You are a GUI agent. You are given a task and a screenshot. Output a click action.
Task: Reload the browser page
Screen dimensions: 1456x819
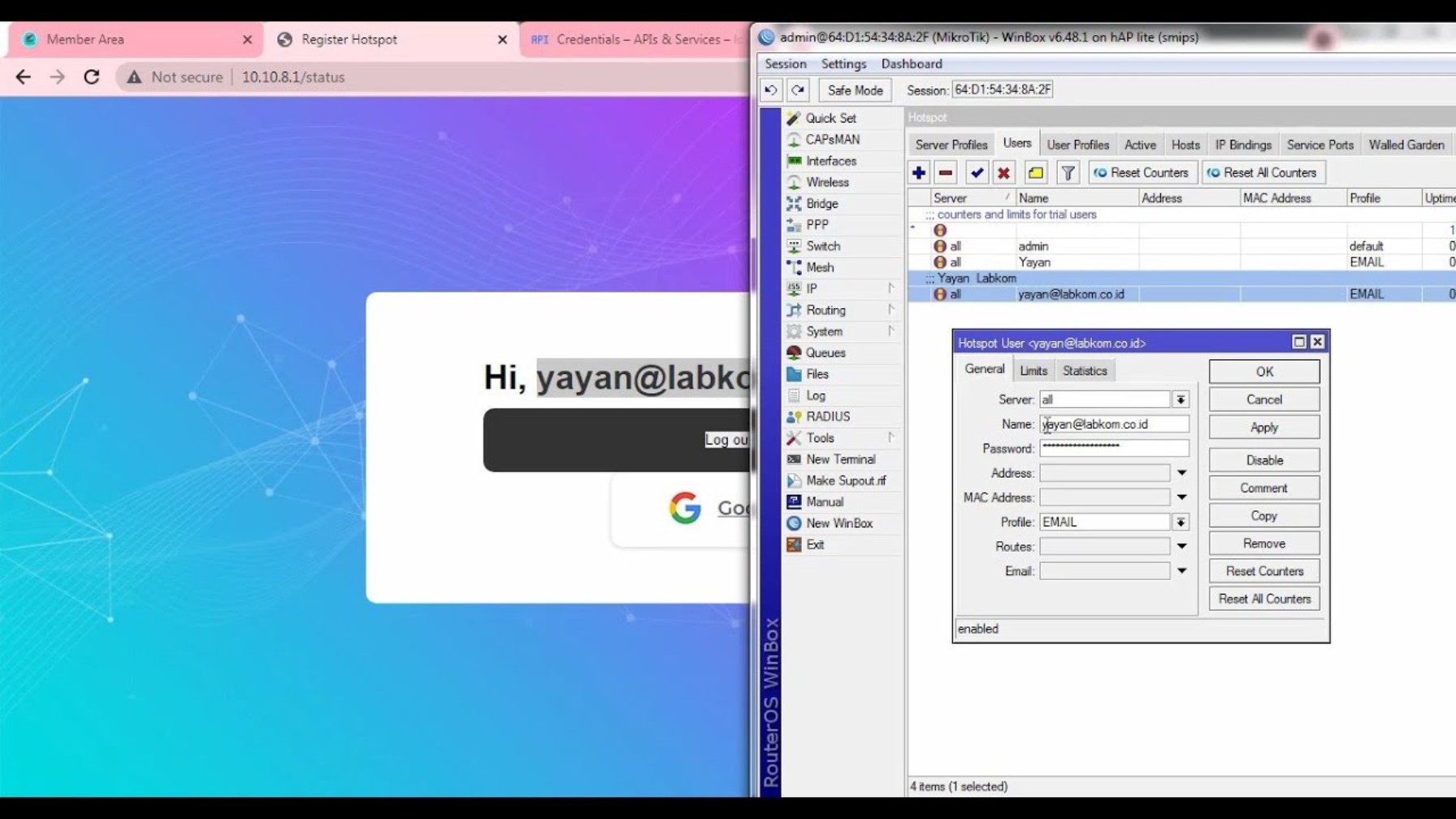tap(92, 77)
